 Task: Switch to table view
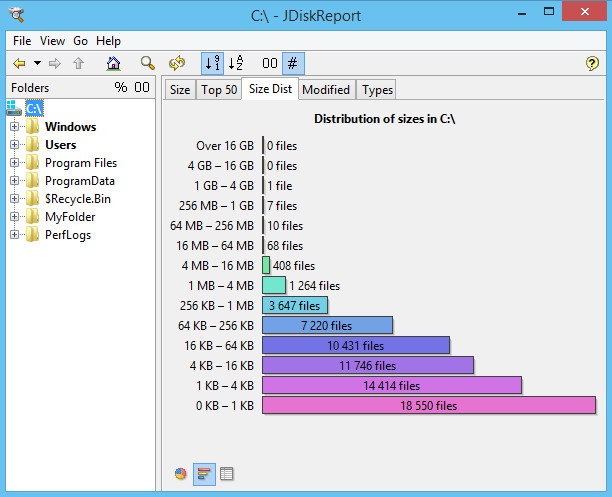[226, 474]
